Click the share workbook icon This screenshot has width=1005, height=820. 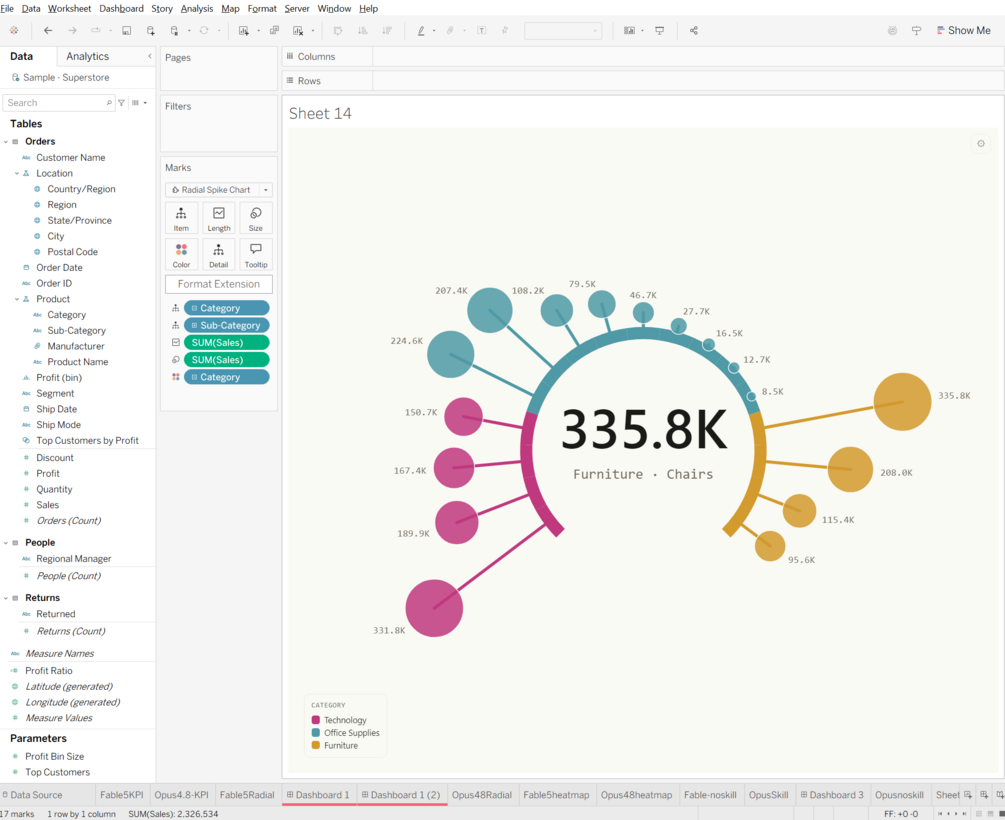694,30
